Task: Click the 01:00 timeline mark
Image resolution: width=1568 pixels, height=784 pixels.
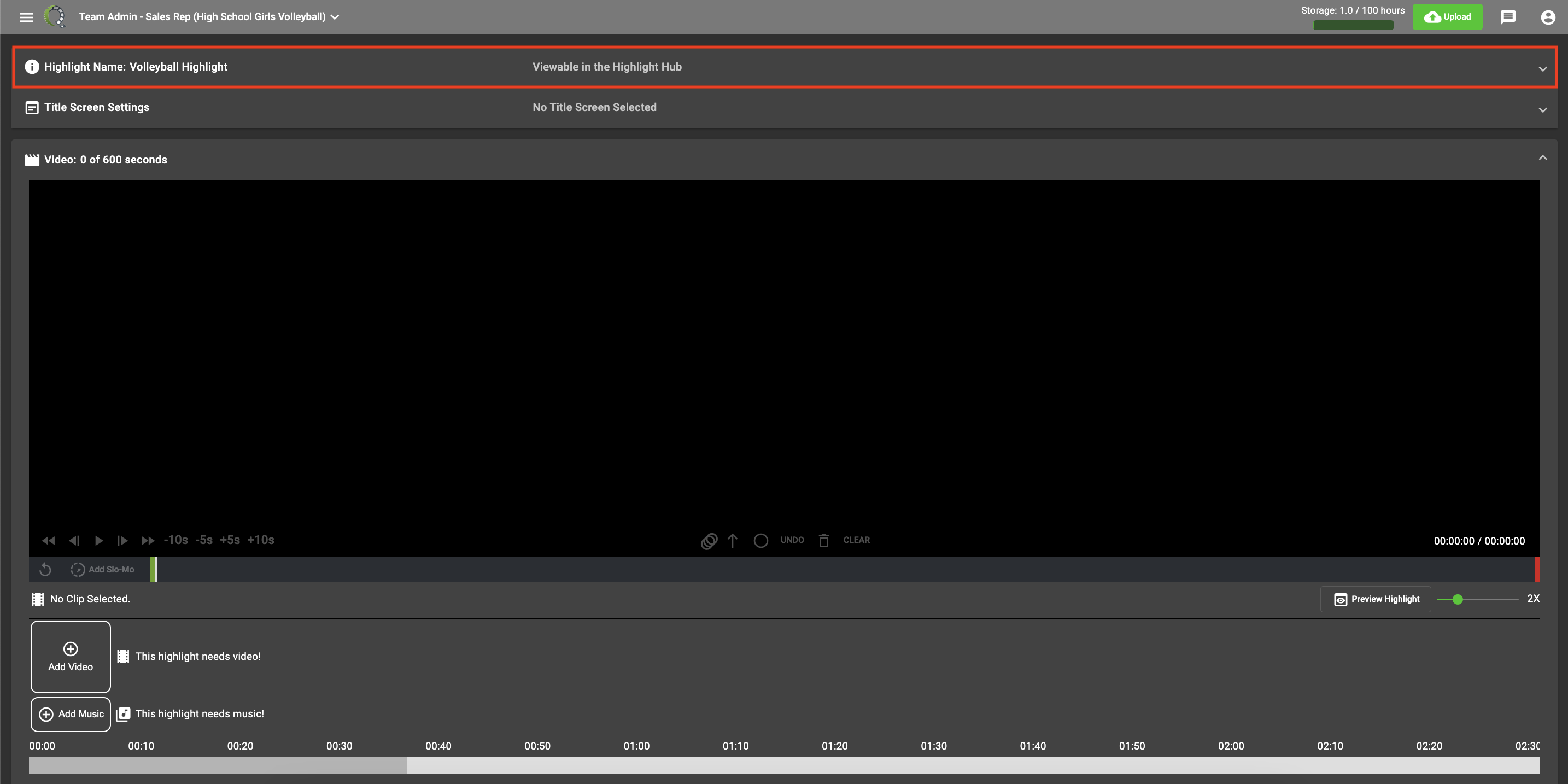Action: tap(637, 746)
